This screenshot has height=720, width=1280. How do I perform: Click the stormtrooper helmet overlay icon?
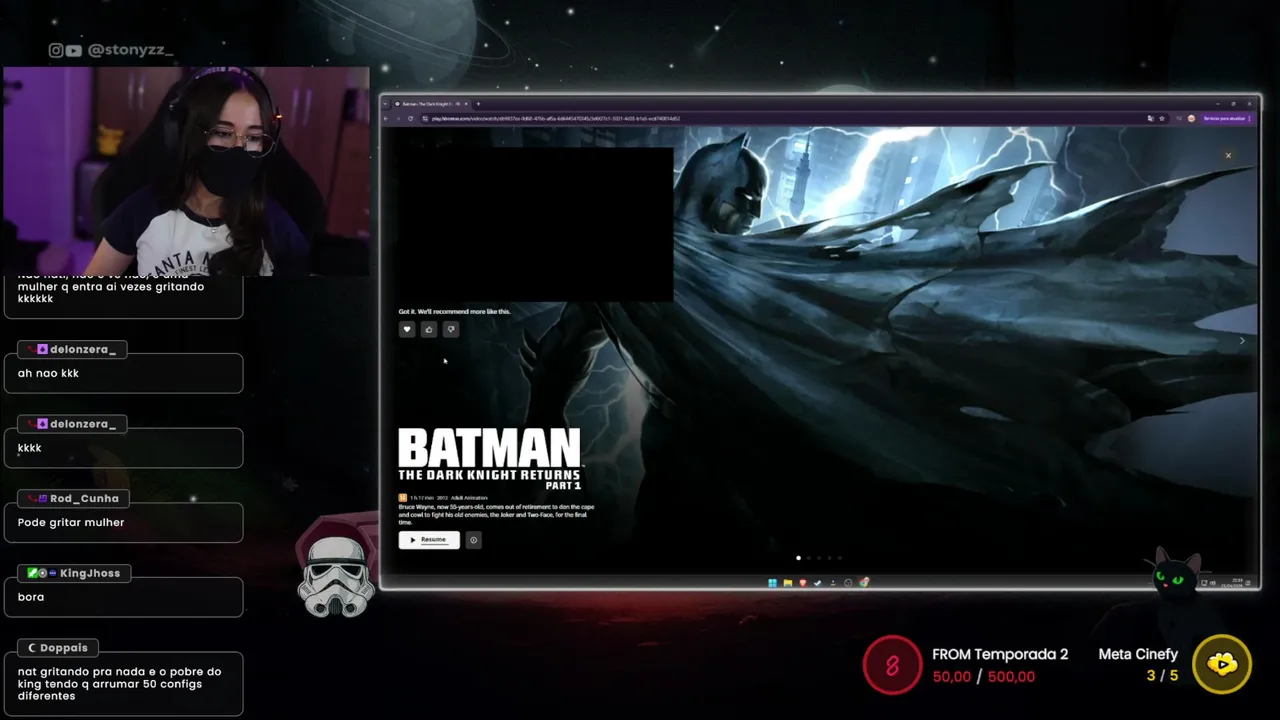(x=336, y=576)
